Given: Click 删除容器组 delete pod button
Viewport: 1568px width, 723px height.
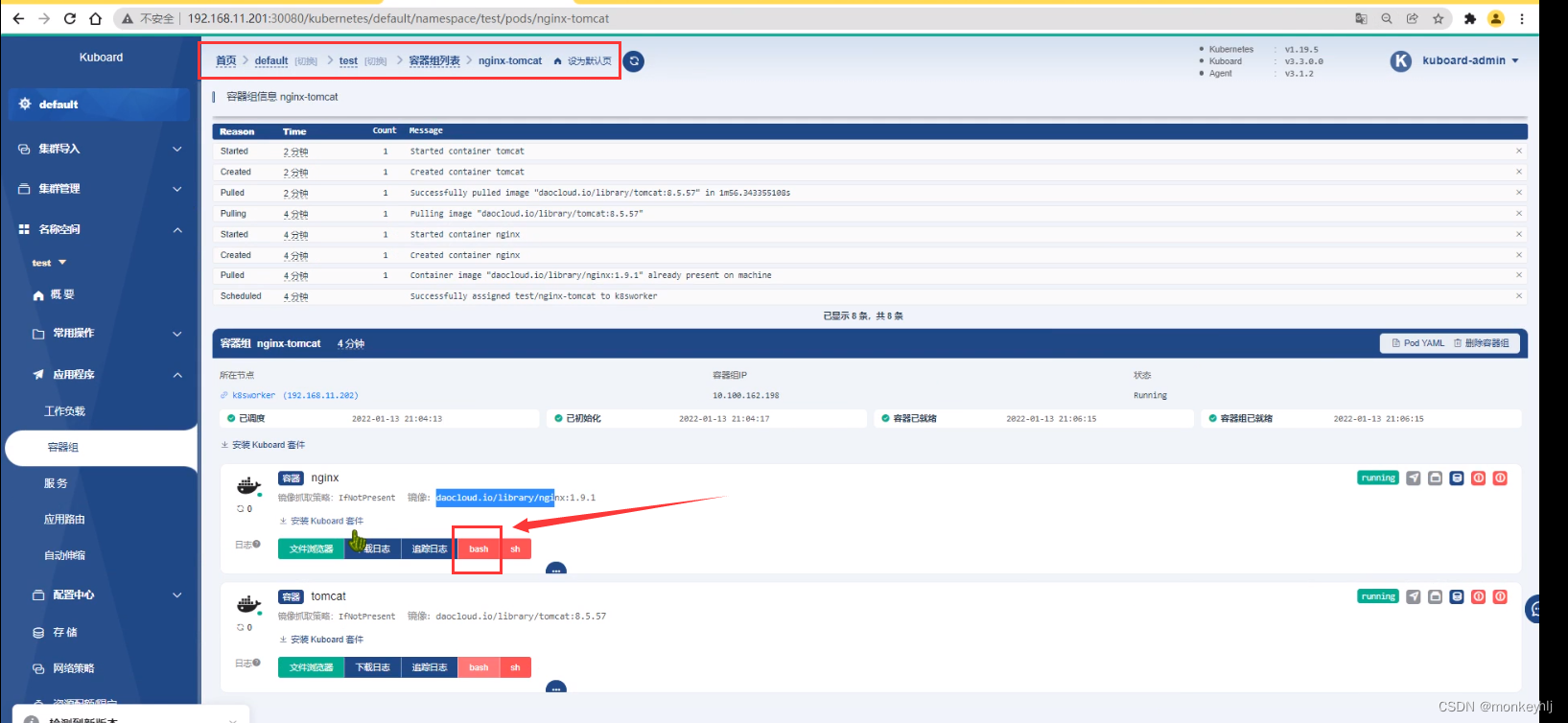Looking at the screenshot, I should (1482, 343).
